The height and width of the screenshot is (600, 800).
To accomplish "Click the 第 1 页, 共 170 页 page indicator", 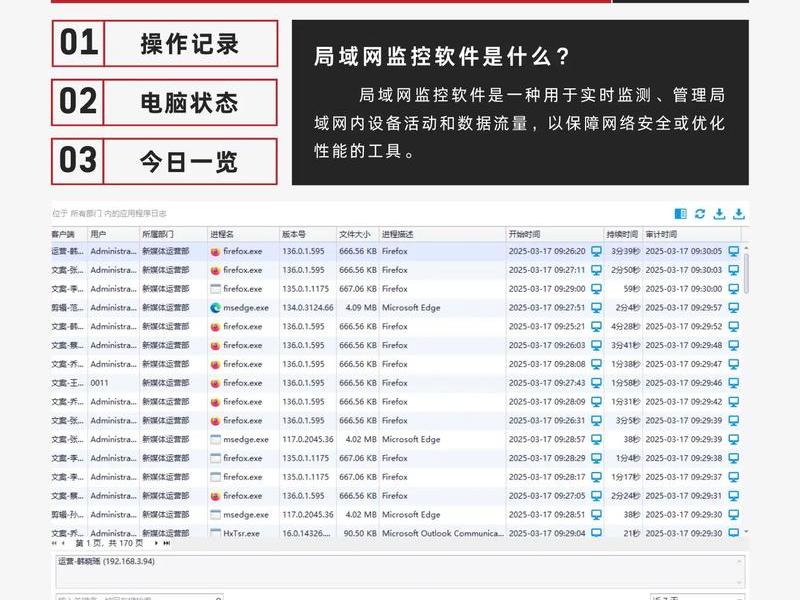I will [109, 543].
